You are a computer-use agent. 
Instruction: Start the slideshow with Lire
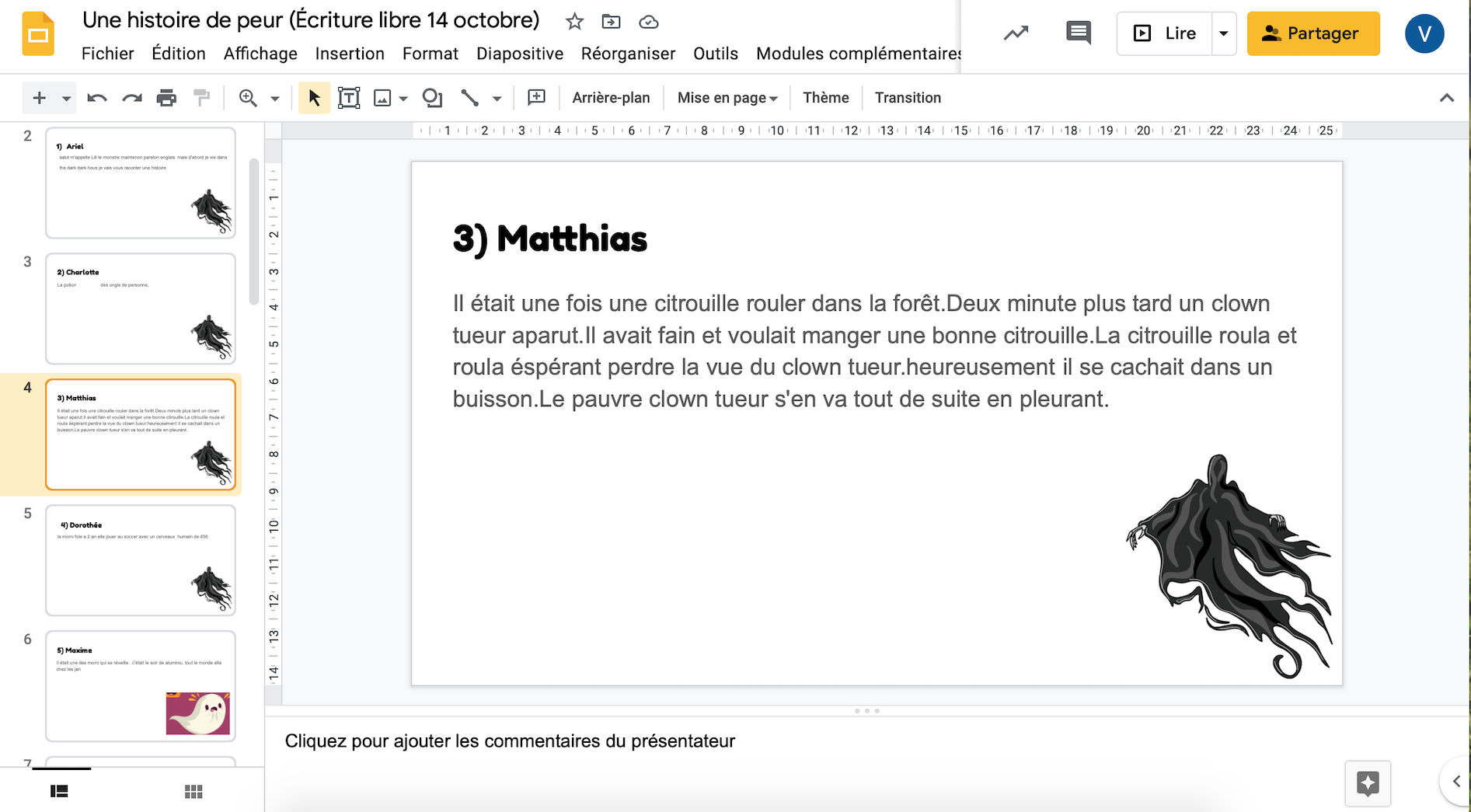click(1165, 33)
